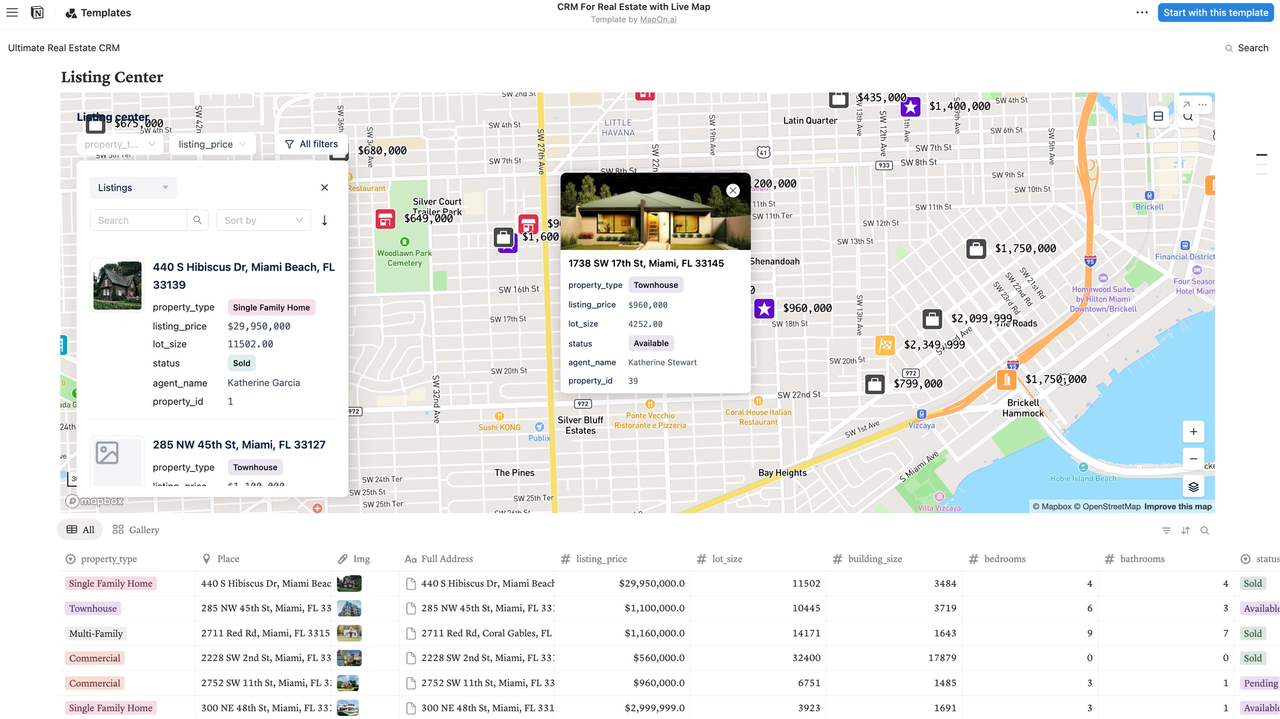Toggle sort direction arrow in Listings panel
1280x719 pixels.
[x=324, y=220]
